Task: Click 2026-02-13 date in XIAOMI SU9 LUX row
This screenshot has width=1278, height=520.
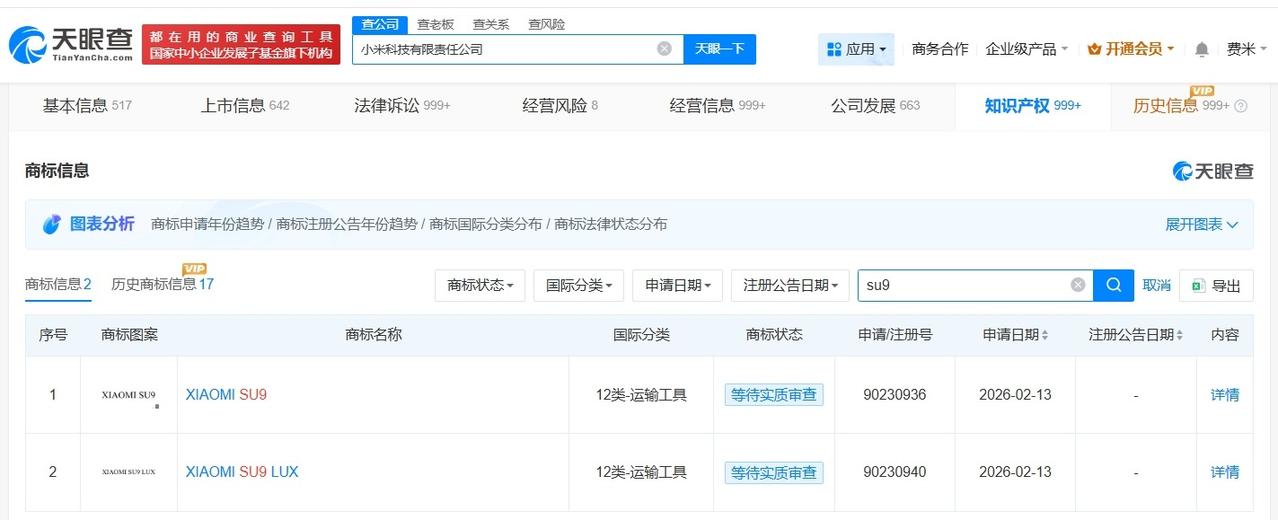Action: click(x=1015, y=472)
